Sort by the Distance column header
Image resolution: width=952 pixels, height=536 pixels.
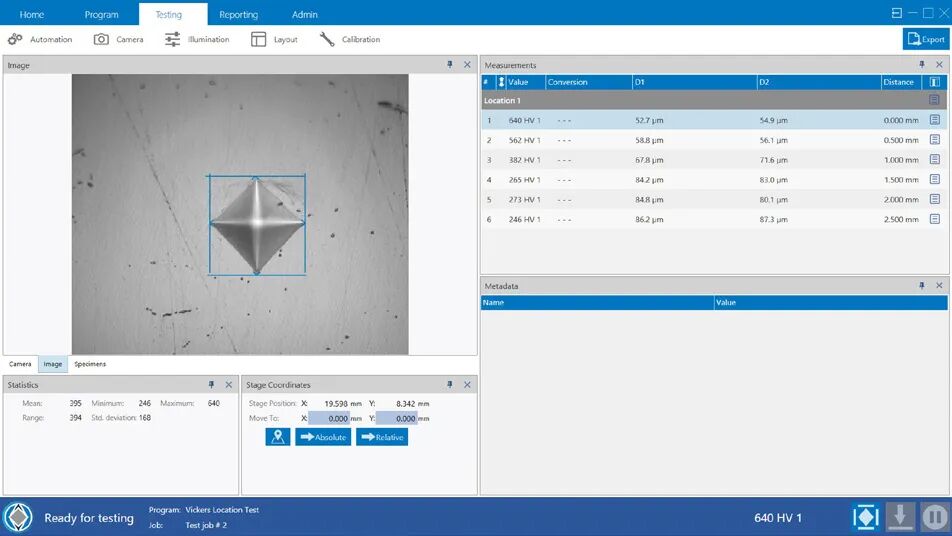coord(901,82)
